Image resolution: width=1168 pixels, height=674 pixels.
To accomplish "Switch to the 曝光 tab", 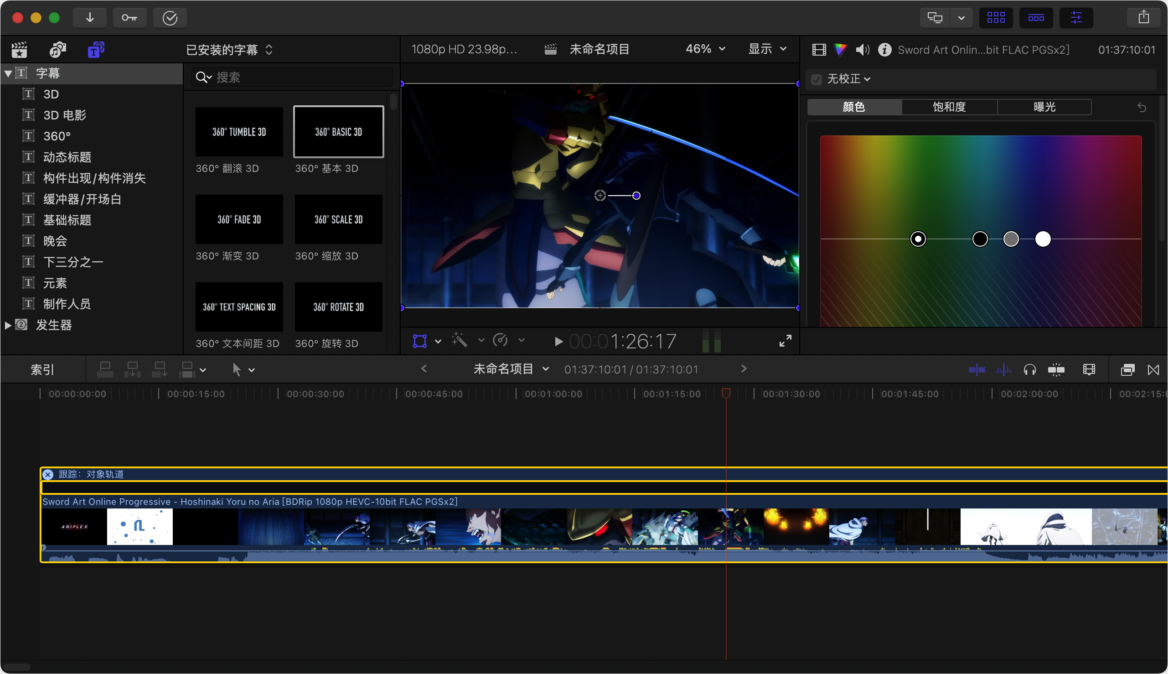I will pyautogui.click(x=1044, y=107).
